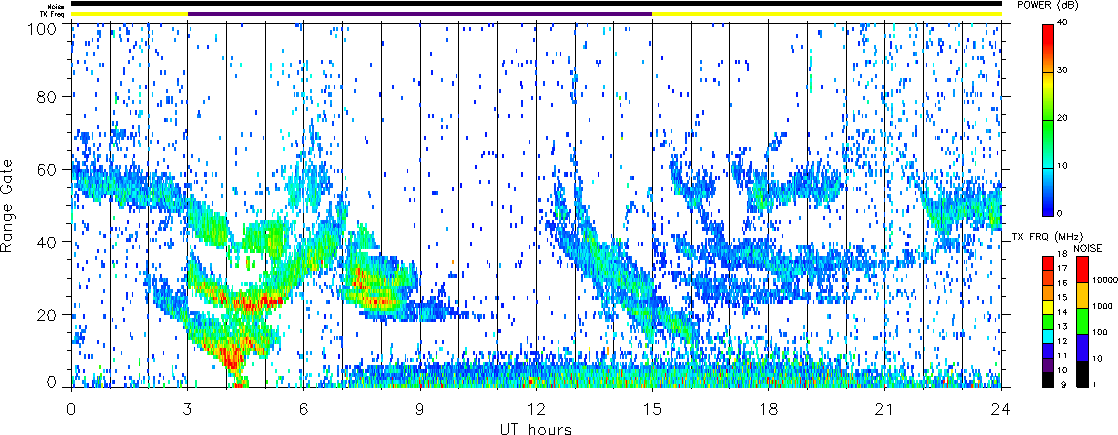
Task: Select the POWER (dB) rainbow color scale bar
Action: point(1048,119)
